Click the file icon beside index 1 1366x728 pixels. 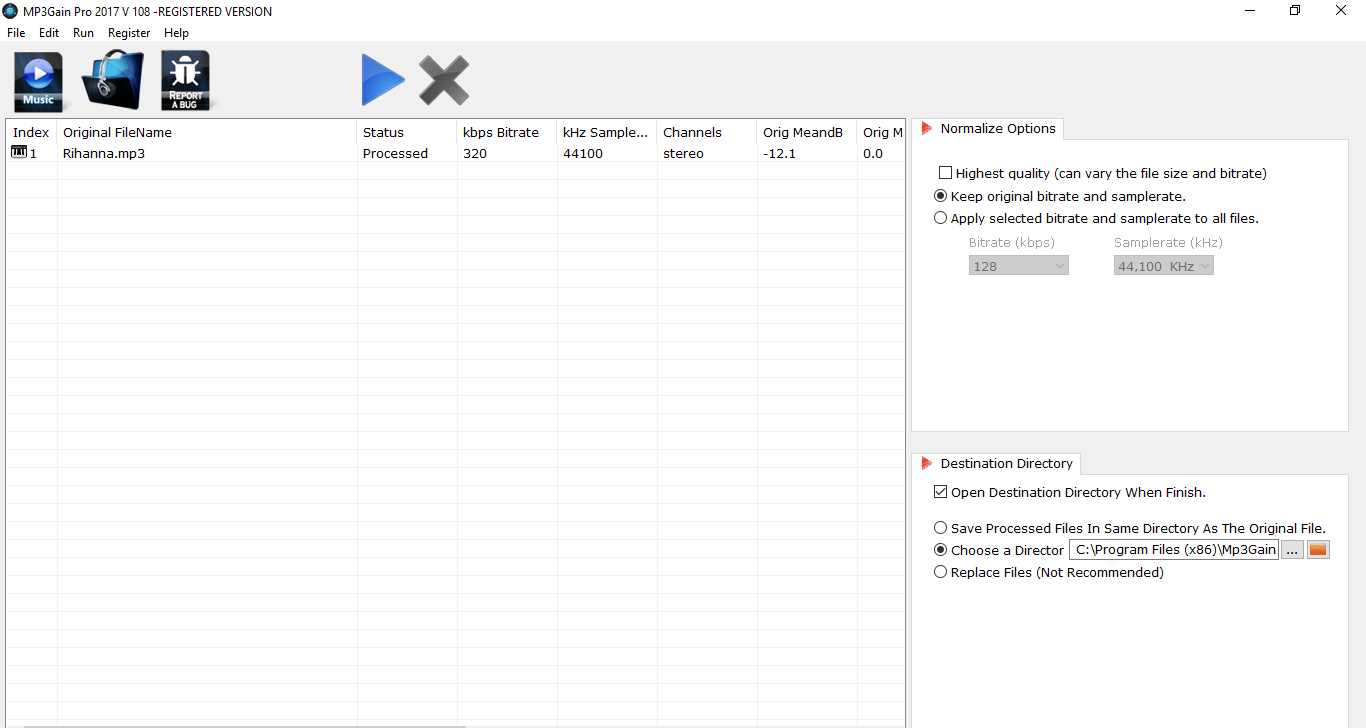point(19,152)
